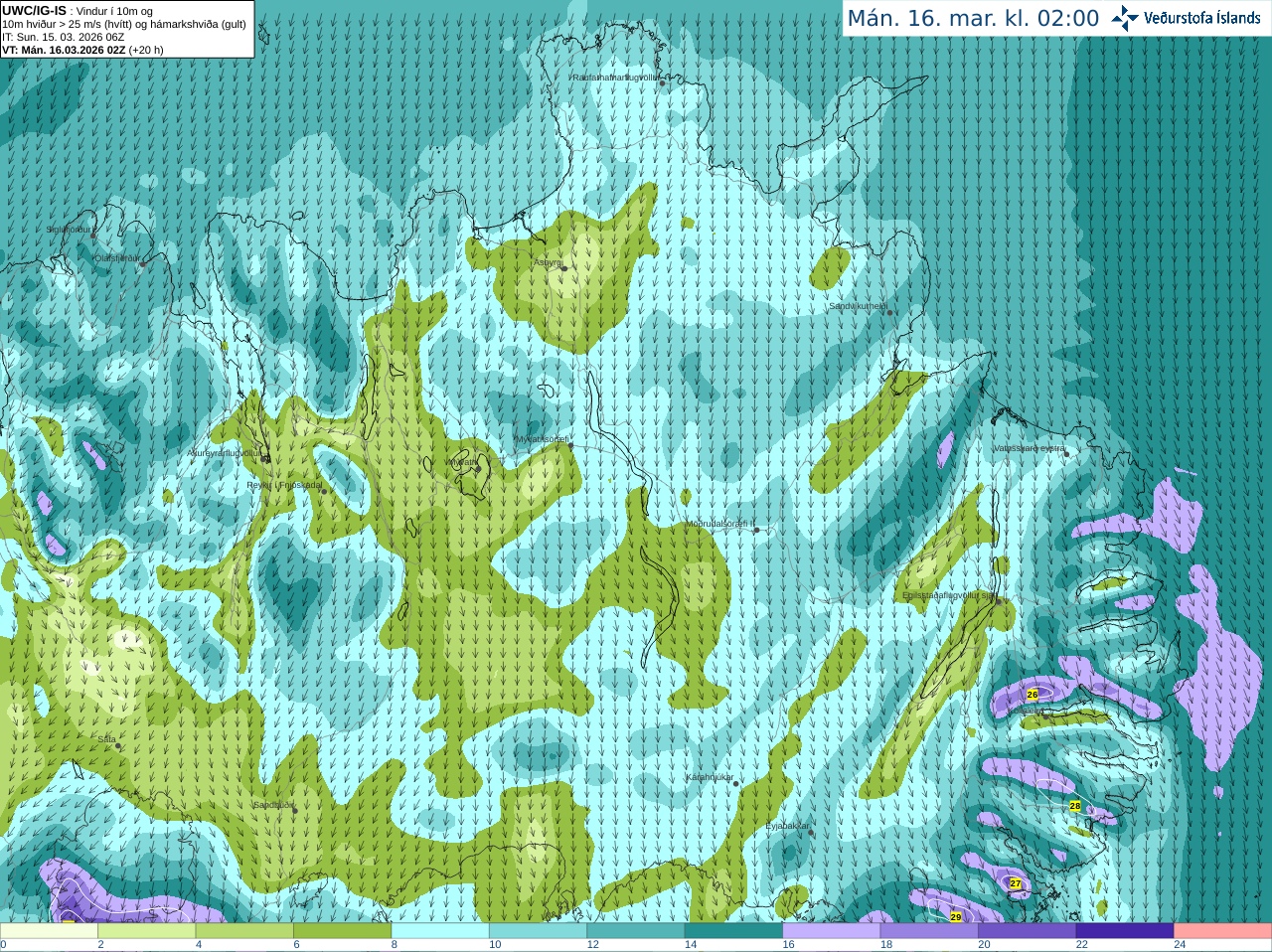Click the legend scale number 16
The image size is (1272, 952).
(789, 945)
